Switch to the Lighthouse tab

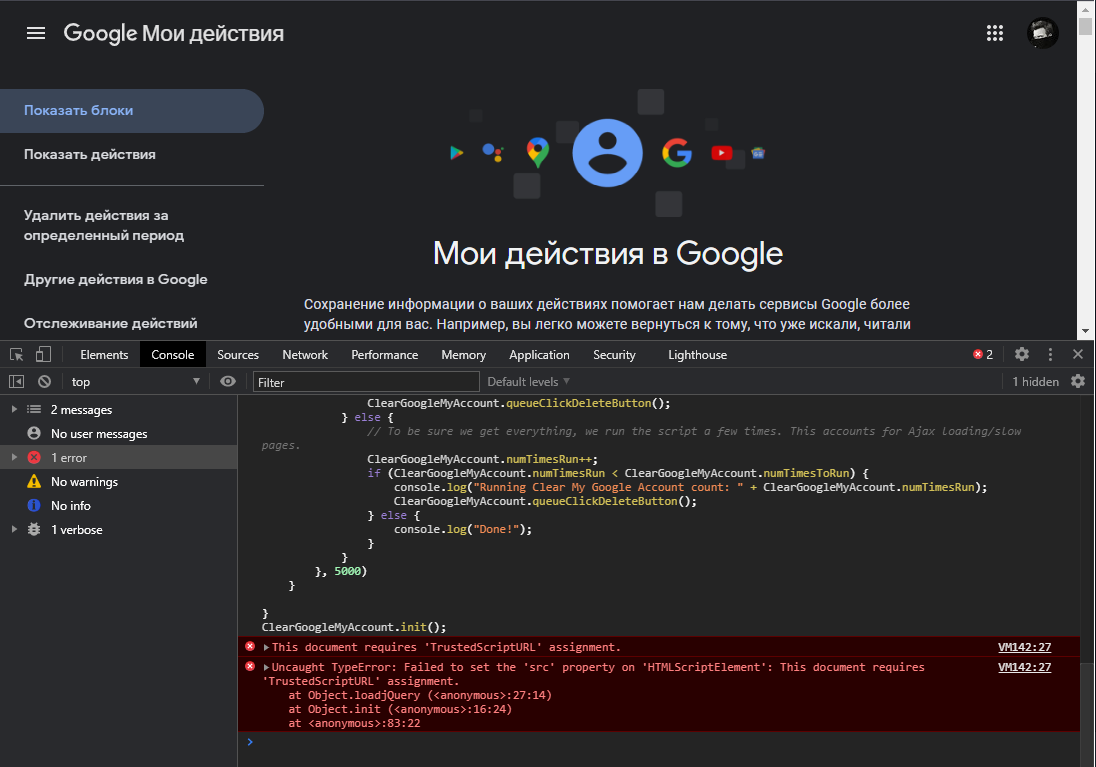(698, 354)
